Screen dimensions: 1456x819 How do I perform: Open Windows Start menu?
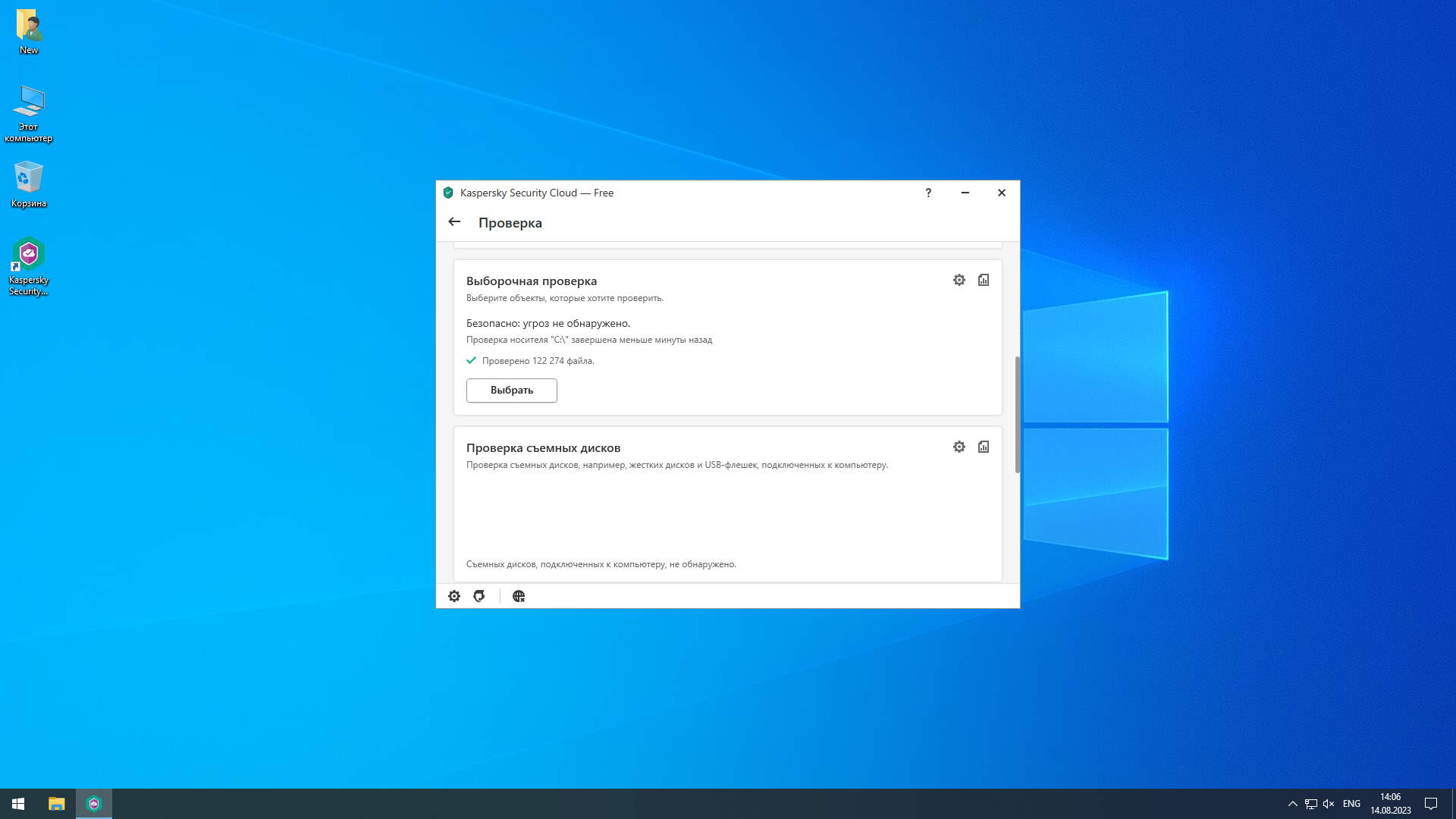[x=18, y=803]
